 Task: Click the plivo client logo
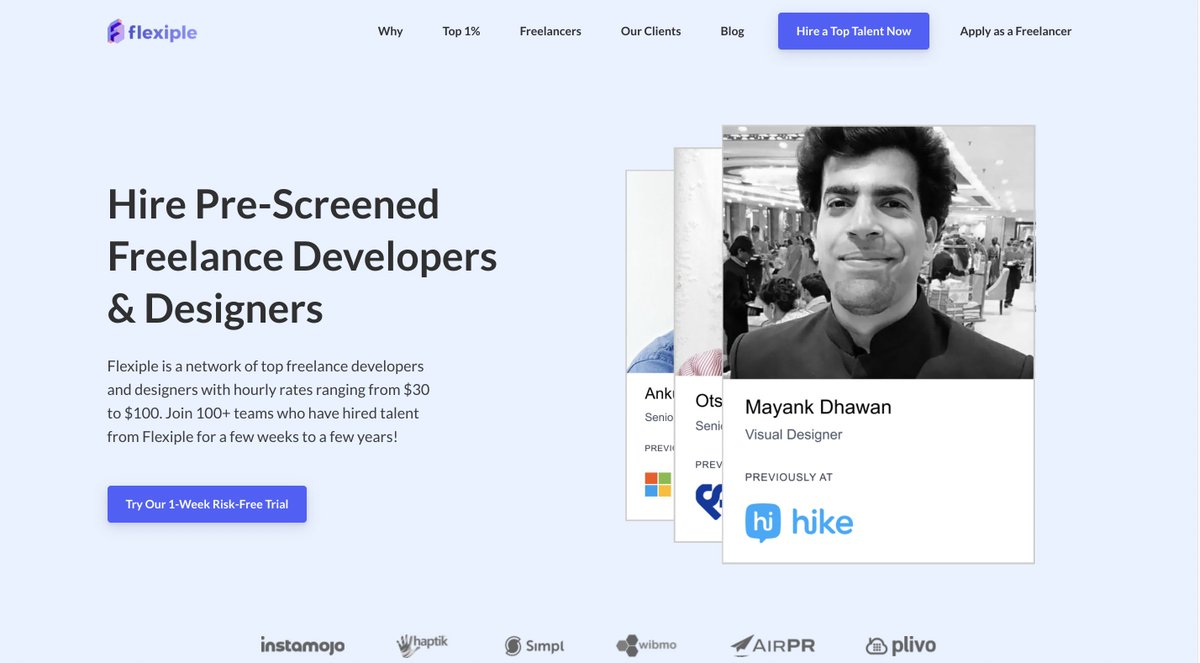(x=901, y=646)
